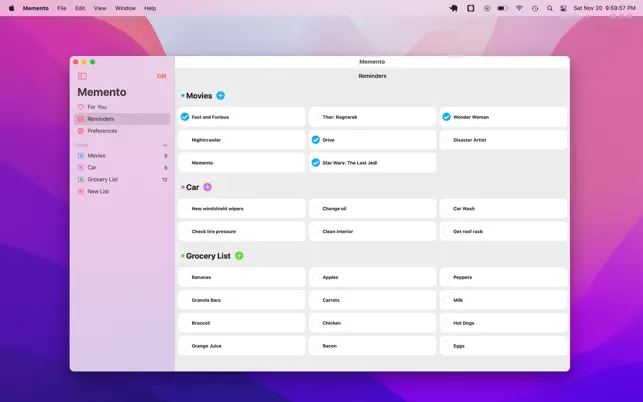Add a reminder to Car list
The image size is (643, 402).
pos(207,187)
